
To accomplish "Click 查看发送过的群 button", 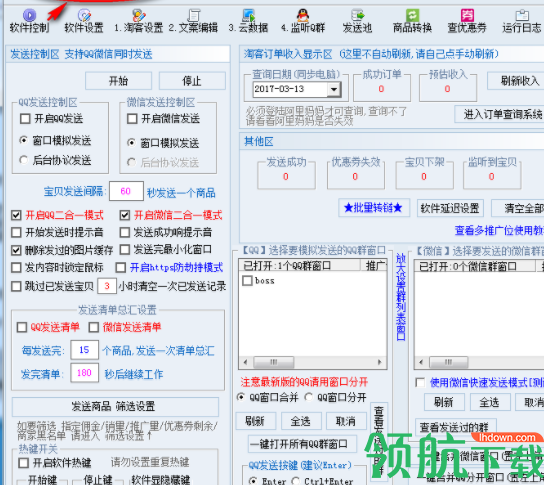I will pos(455,427).
